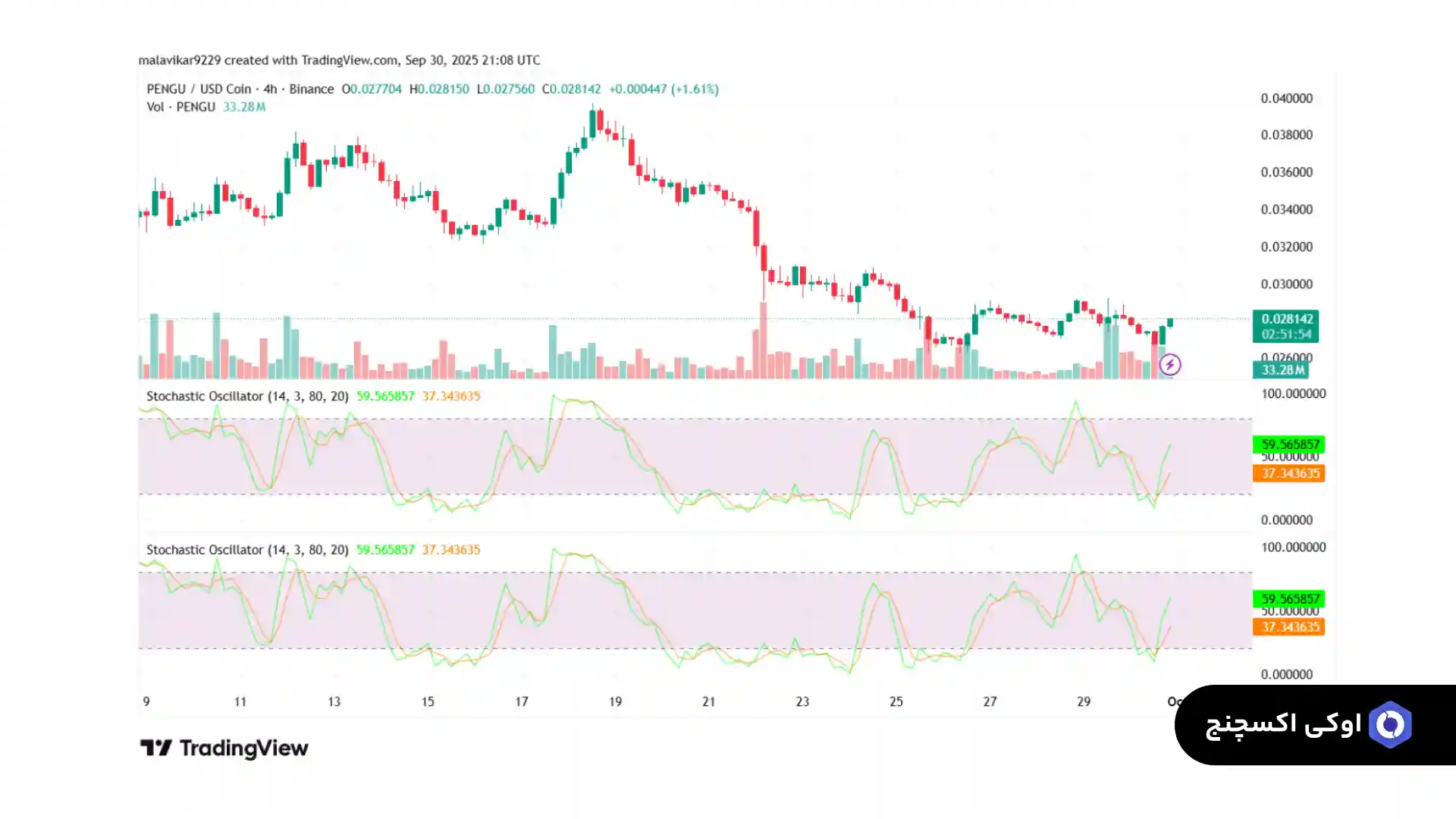Click the TradingView logo at bottom left

(x=224, y=748)
